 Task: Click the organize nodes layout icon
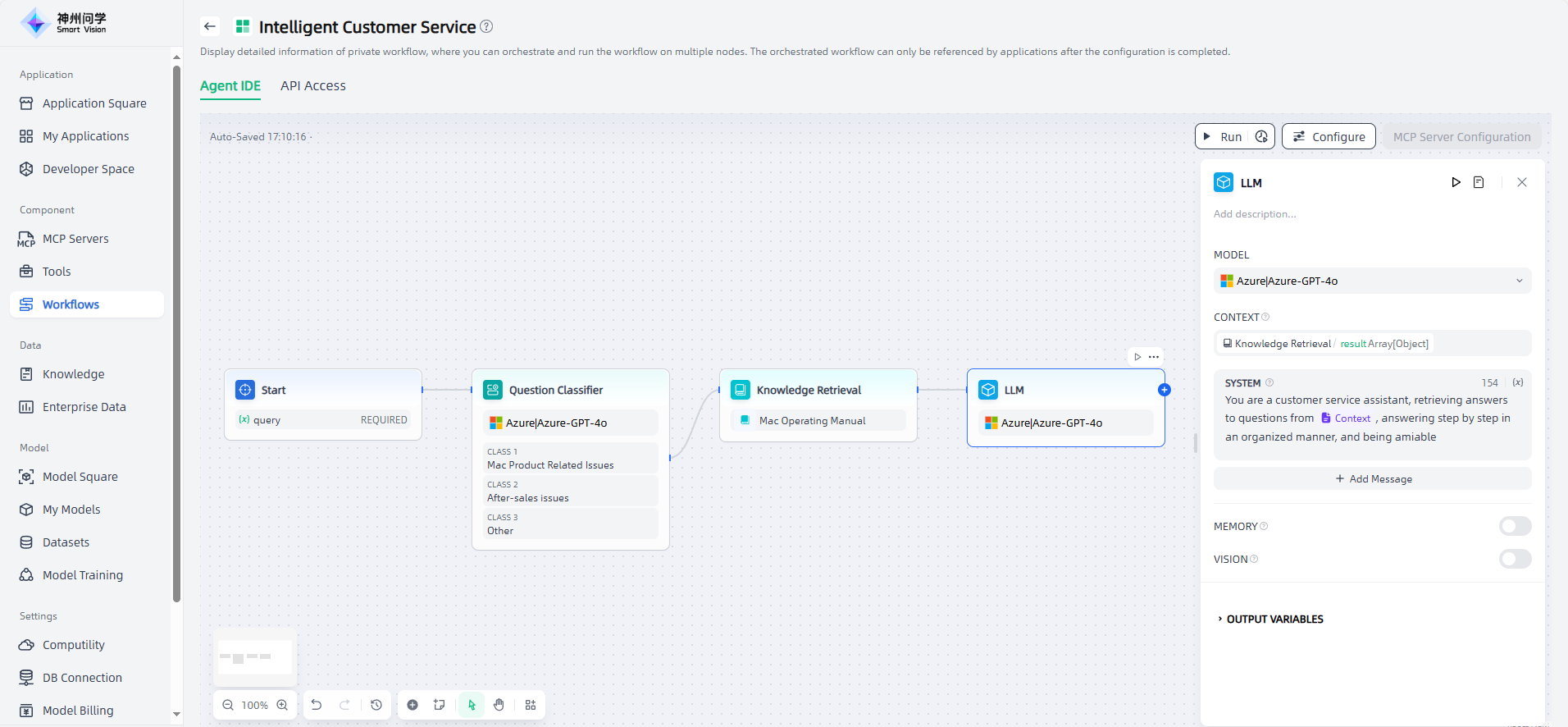tap(531, 705)
